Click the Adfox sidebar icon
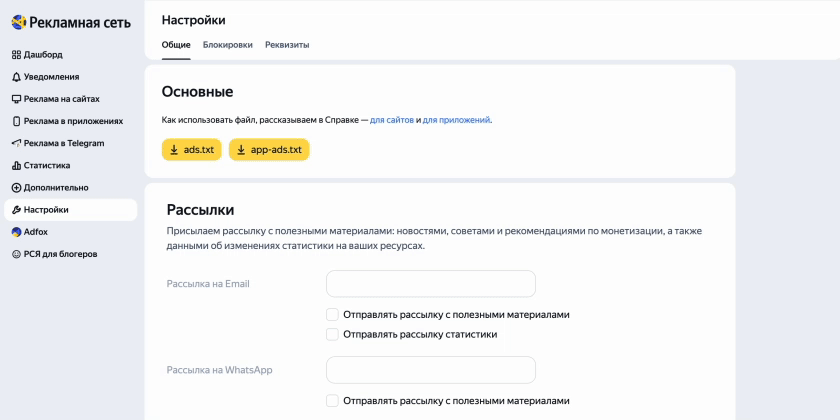Screen dimensions: 840x420 pyautogui.click(x=16, y=232)
